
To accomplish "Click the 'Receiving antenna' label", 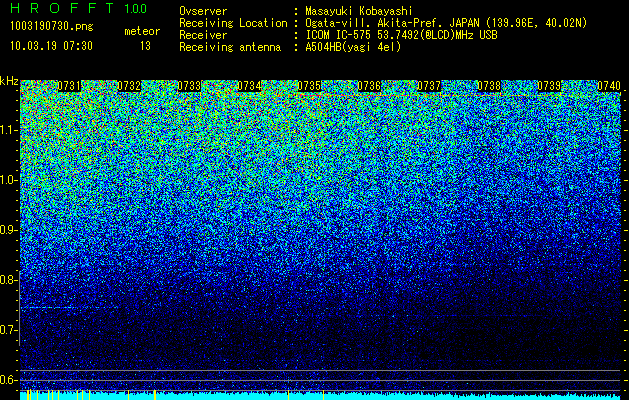I will click(230, 47).
